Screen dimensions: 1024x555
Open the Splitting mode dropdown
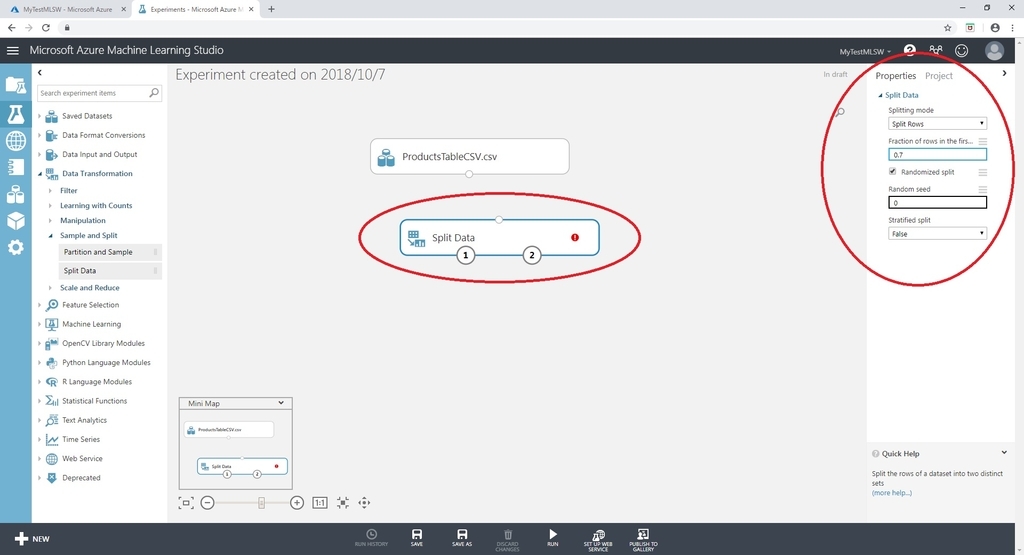tap(937, 123)
